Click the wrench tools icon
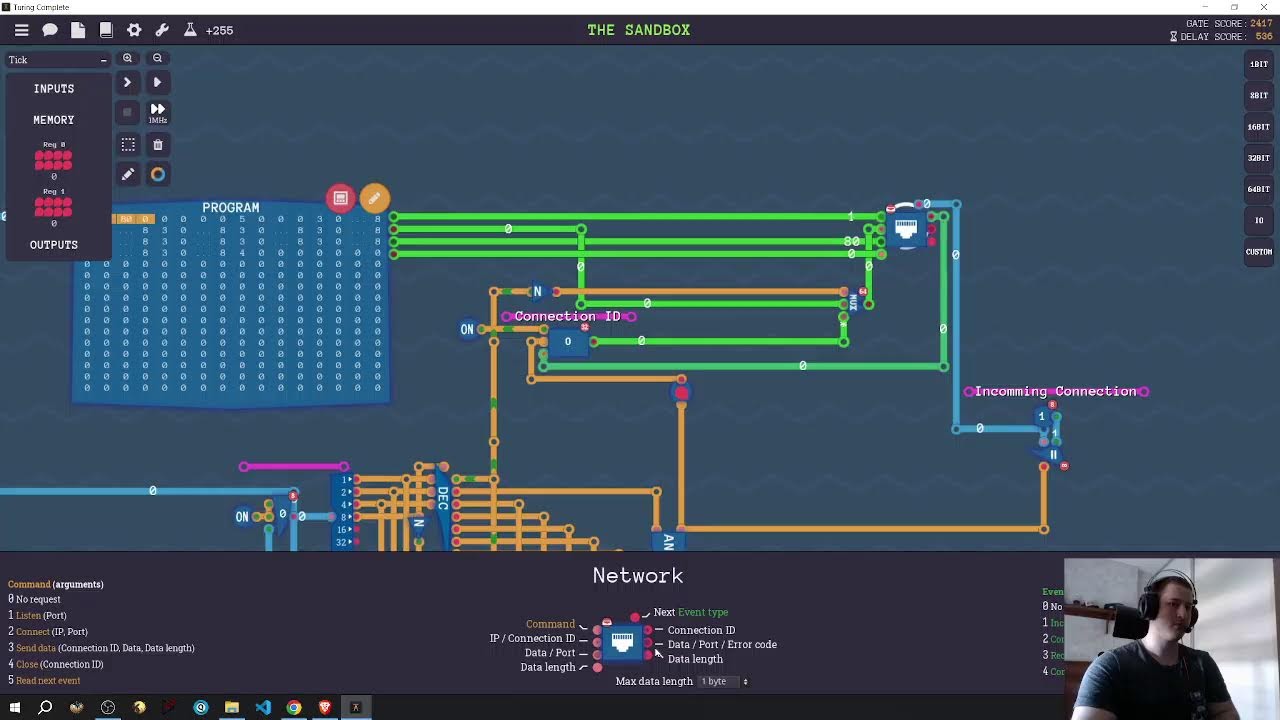 click(162, 30)
